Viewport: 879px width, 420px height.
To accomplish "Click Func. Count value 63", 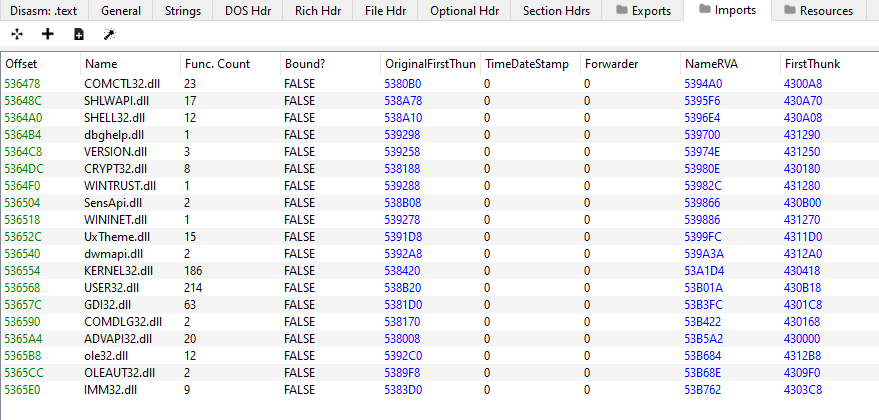I will 190,304.
